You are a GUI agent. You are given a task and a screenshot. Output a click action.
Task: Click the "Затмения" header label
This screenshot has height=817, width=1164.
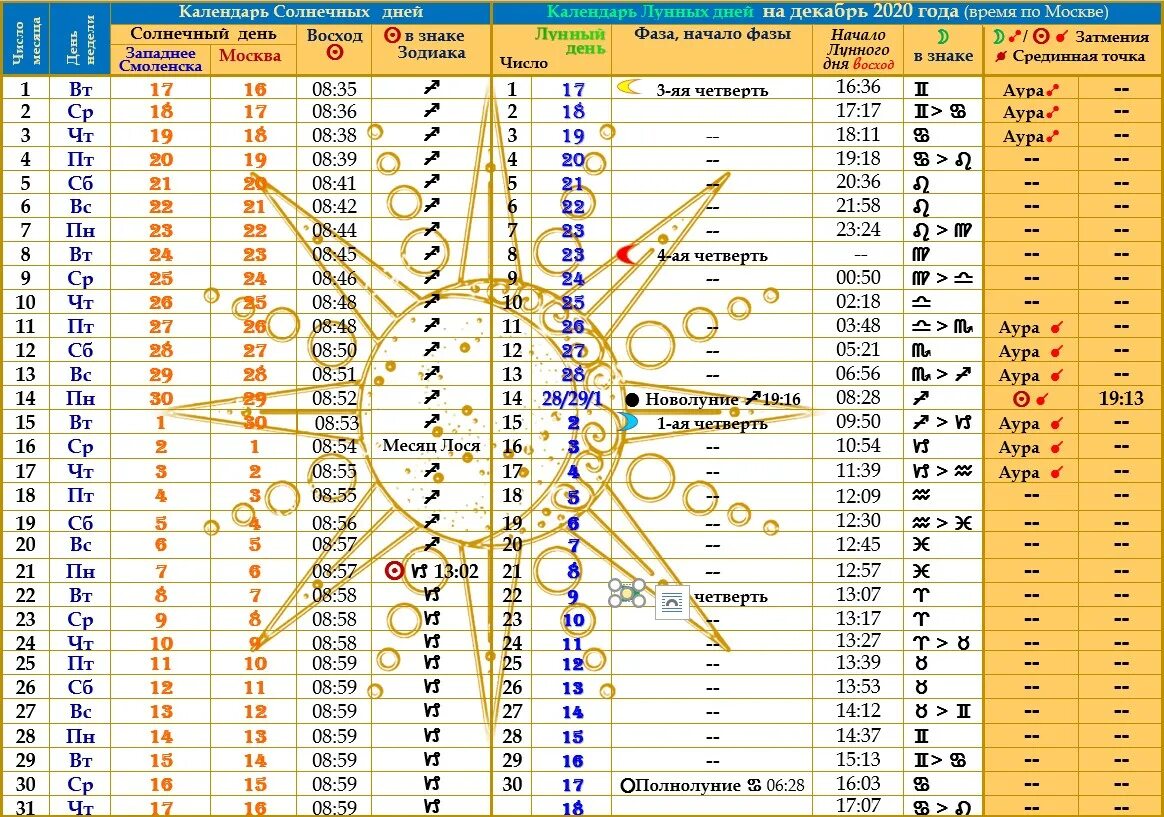[1111, 36]
